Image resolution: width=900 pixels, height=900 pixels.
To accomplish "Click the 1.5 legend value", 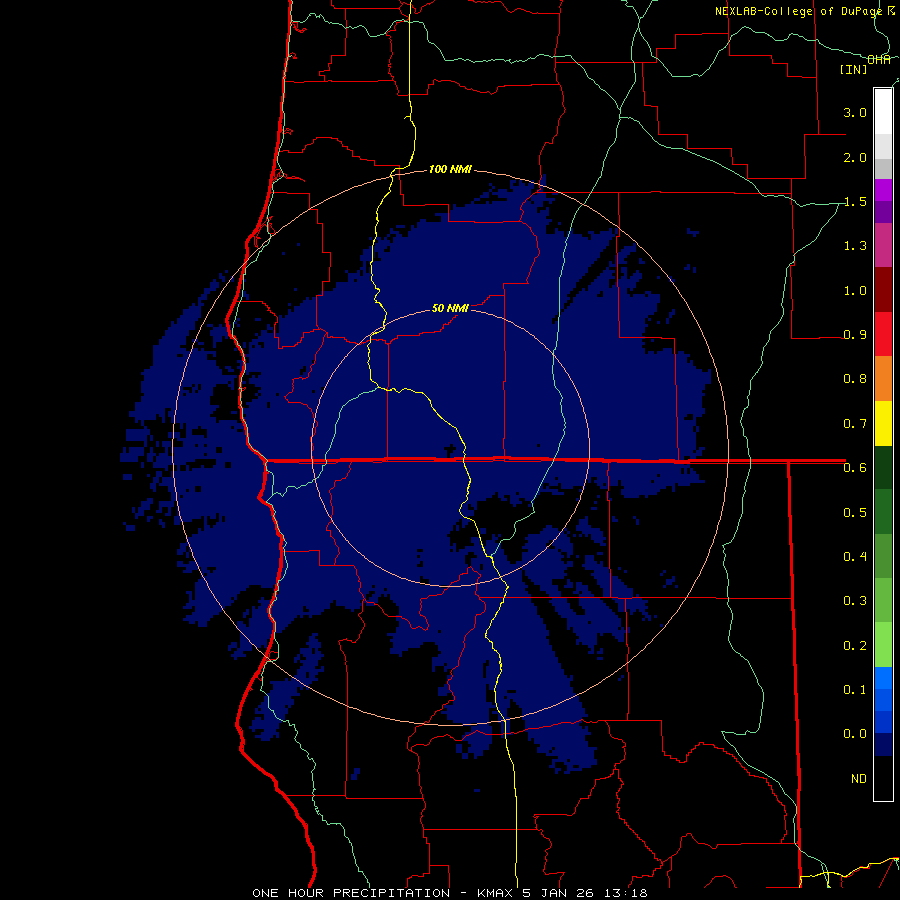I will pos(855,201).
